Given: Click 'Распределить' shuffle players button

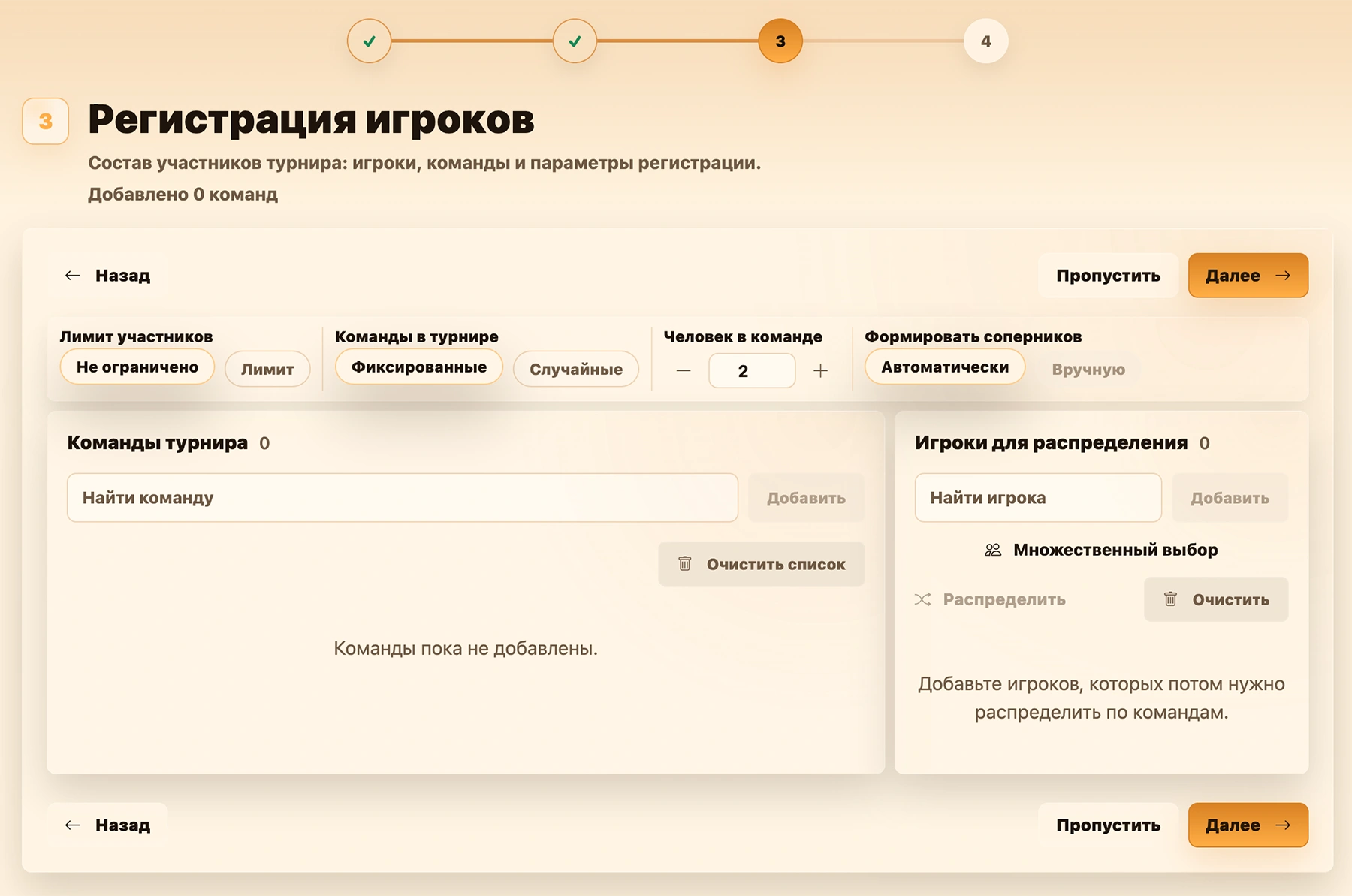Looking at the screenshot, I should (990, 599).
